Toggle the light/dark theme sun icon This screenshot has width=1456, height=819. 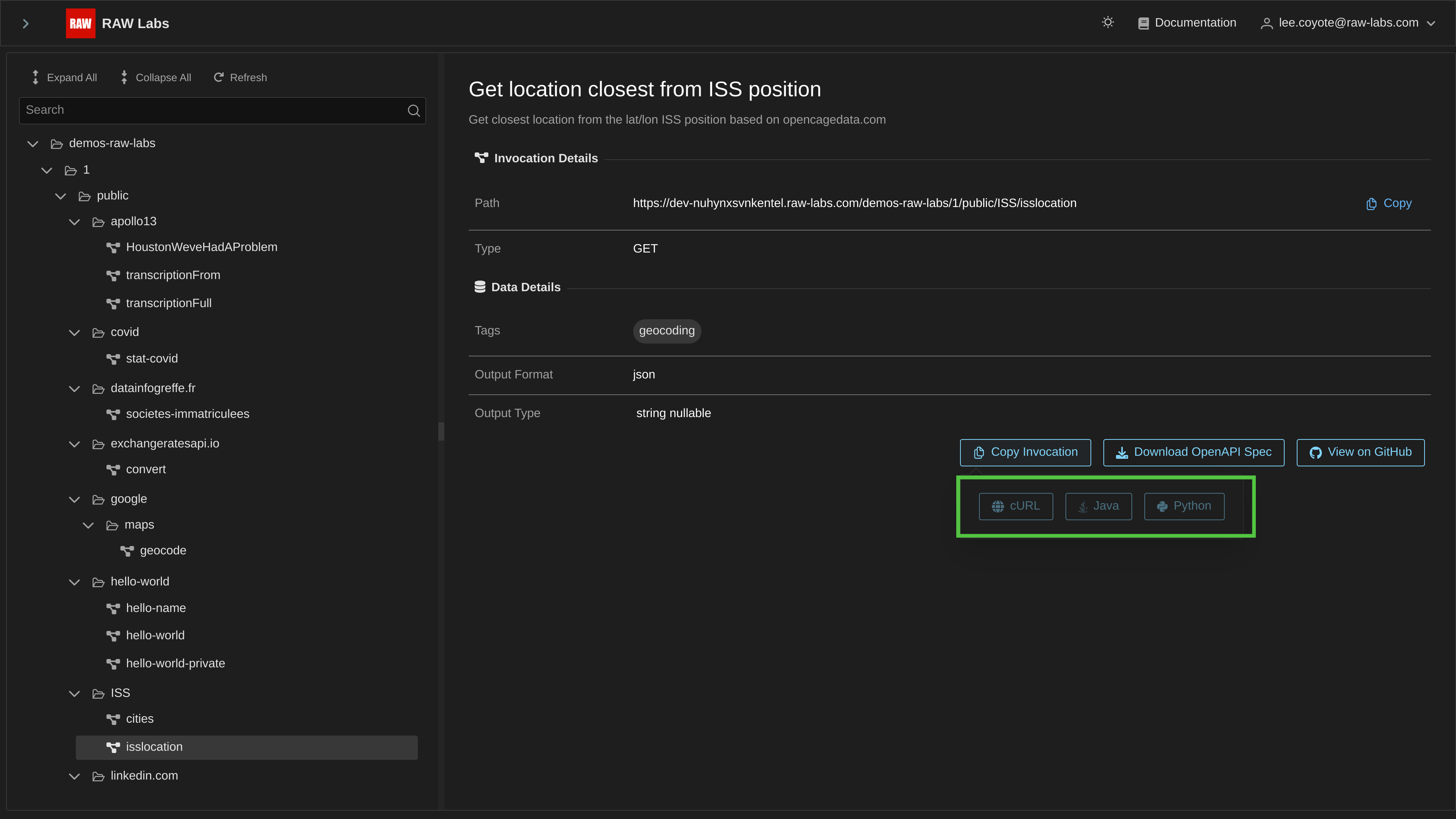click(1108, 23)
